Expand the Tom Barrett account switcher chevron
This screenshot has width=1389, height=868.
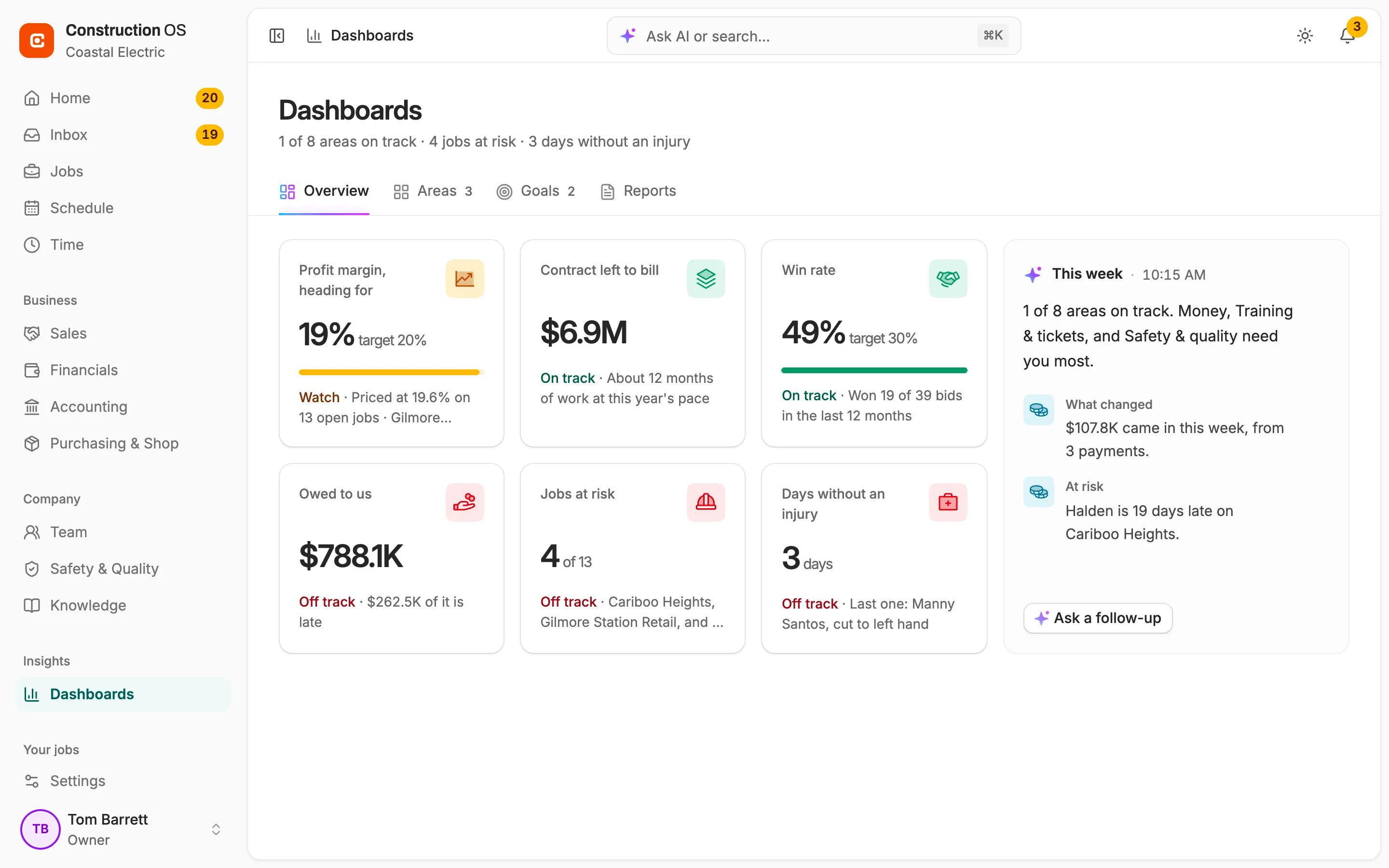click(x=216, y=829)
